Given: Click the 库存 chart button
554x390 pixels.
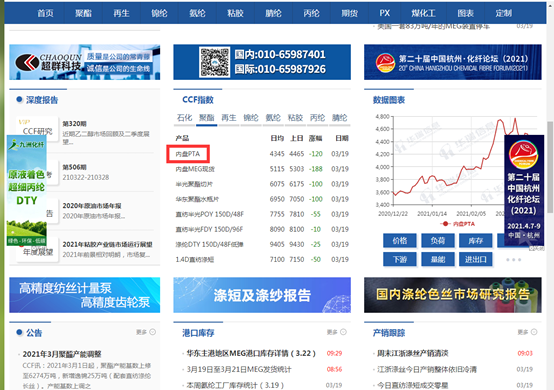Looking at the screenshot, I should pos(476,241).
